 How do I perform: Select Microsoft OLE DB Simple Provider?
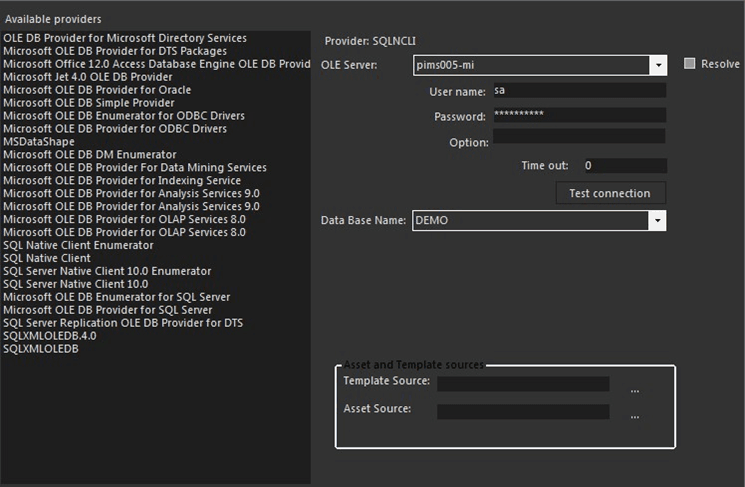89,103
